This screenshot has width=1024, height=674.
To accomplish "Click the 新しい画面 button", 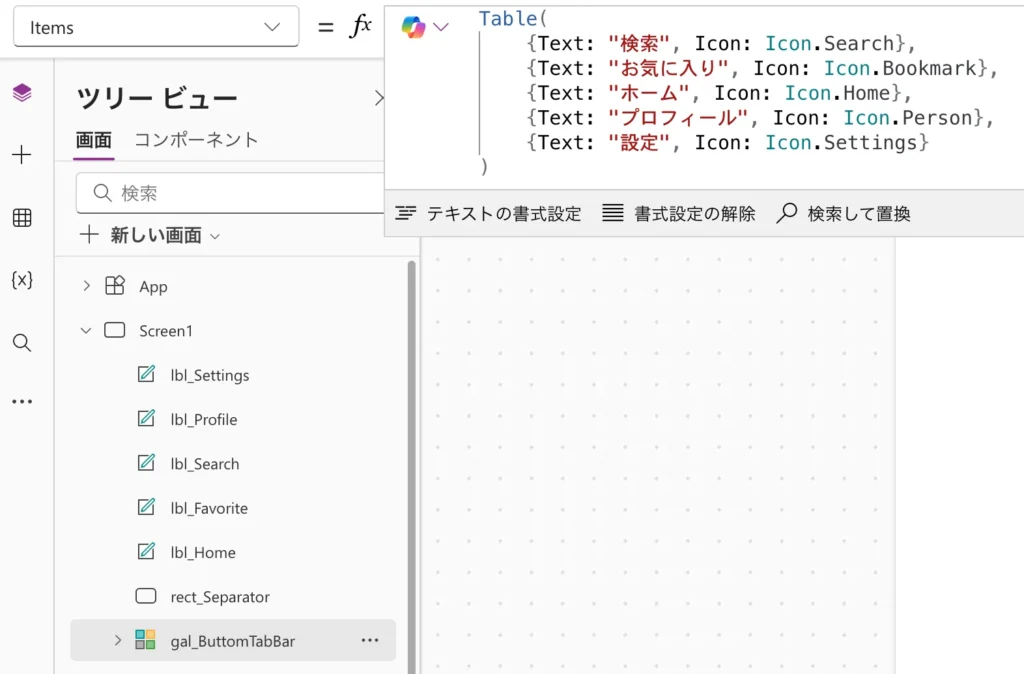I will (150, 235).
